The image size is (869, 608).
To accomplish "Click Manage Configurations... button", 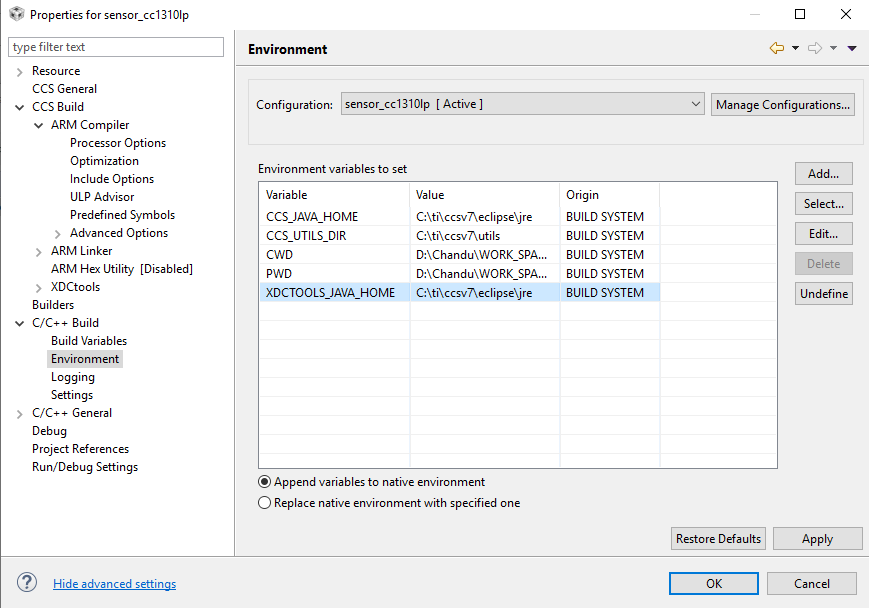I will 783,104.
